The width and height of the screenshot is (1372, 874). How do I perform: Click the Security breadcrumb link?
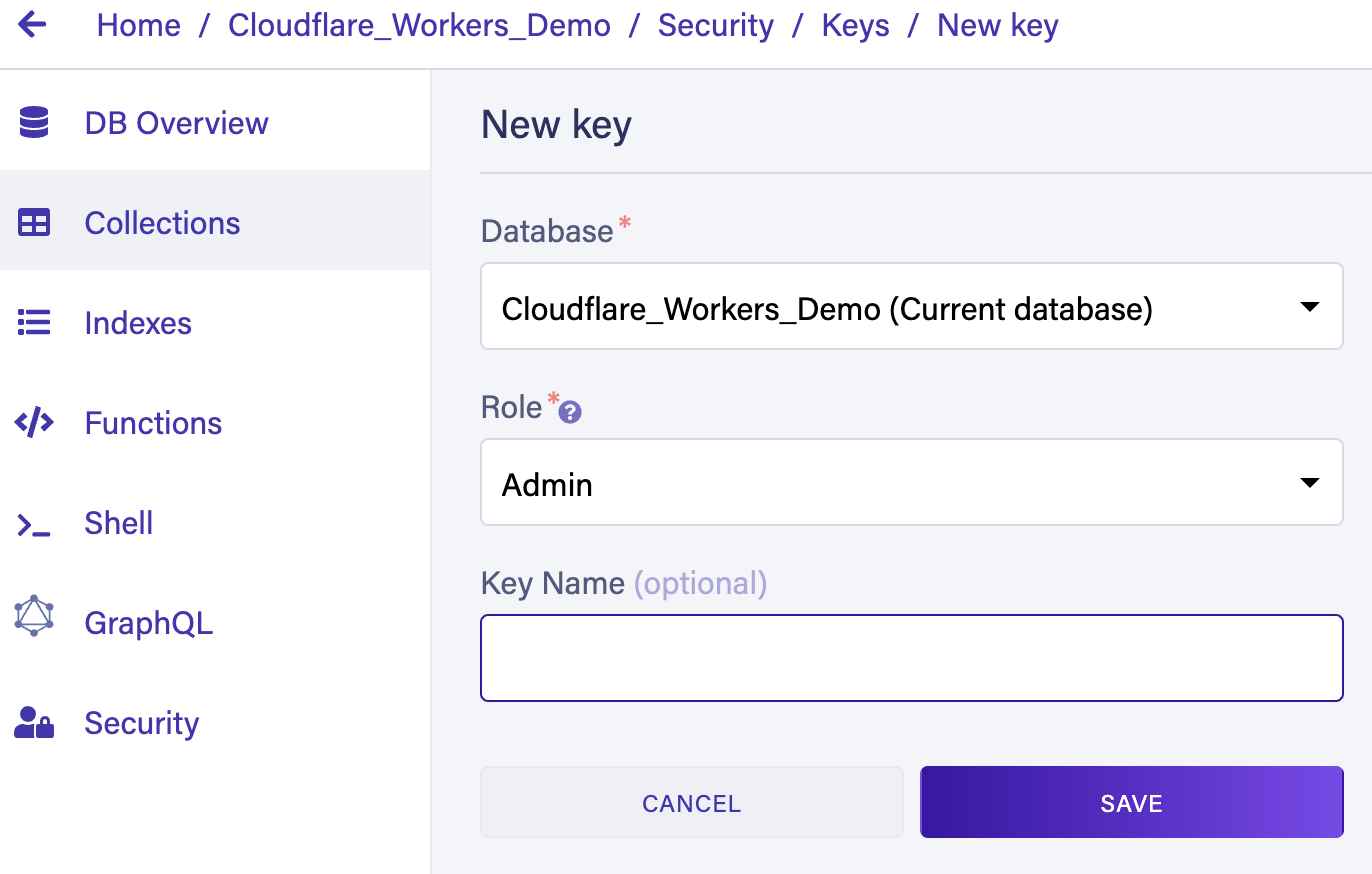point(716,25)
